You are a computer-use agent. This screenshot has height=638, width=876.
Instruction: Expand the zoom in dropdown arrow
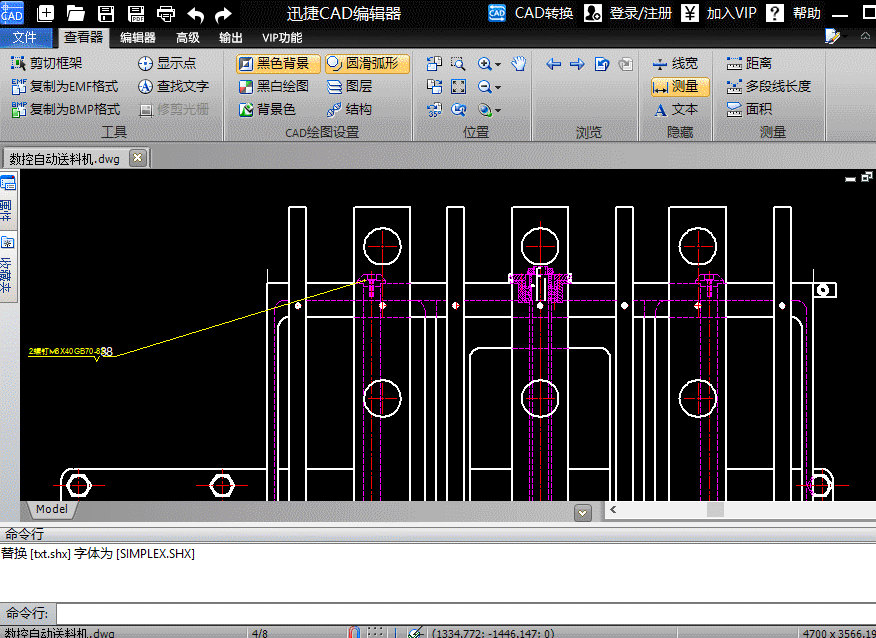tap(498, 64)
